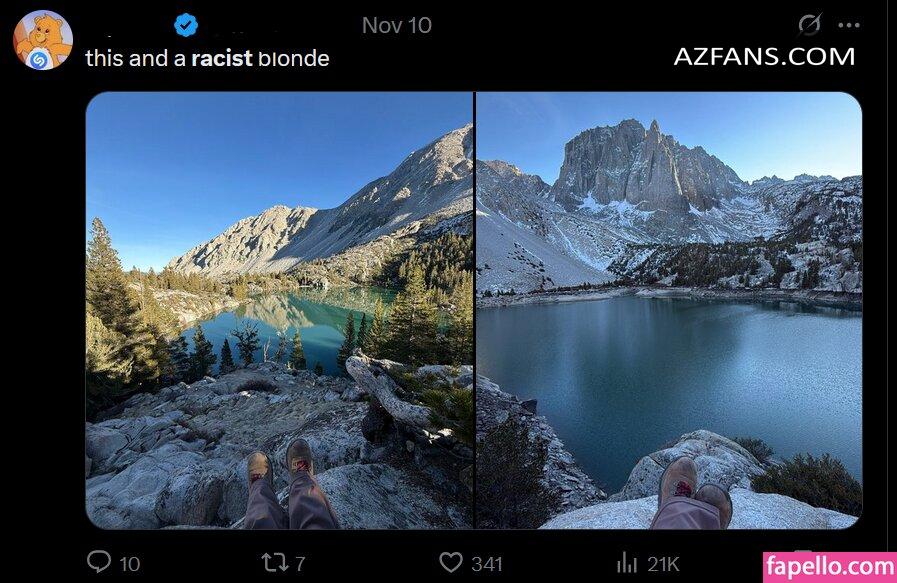Viewport: 897px width, 583px height.
Task: Click the post text "this and a racist blonde"
Action: point(207,58)
